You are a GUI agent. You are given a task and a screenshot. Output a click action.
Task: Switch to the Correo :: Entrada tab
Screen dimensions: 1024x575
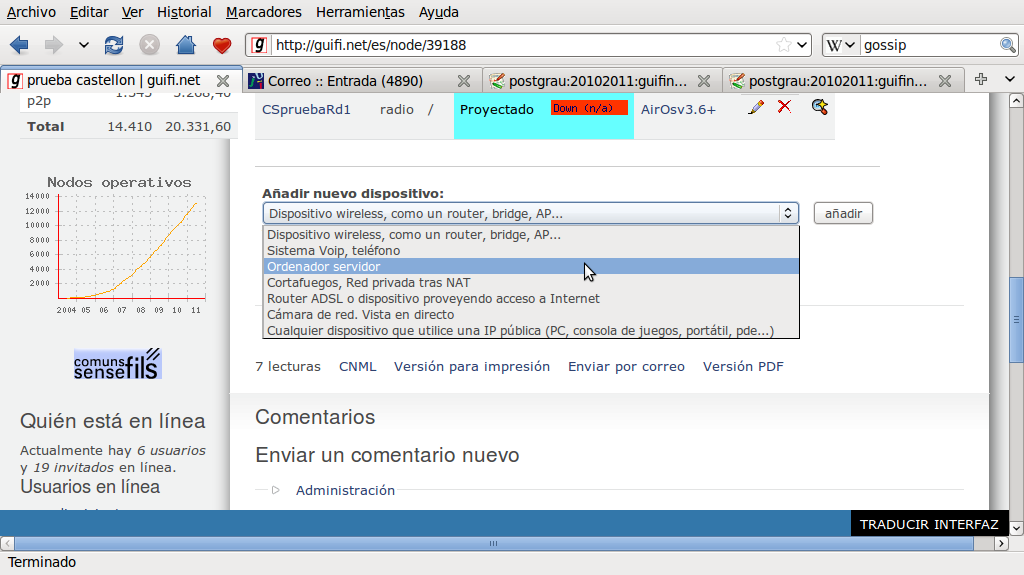tap(345, 81)
